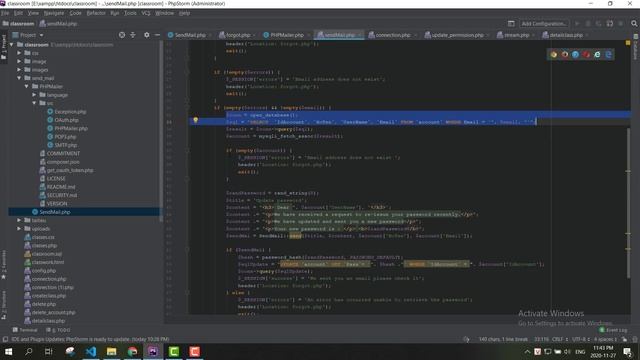Screen dimensions: 640x360
Task: Hide the Project panel with minus icon
Action: point(157,35)
